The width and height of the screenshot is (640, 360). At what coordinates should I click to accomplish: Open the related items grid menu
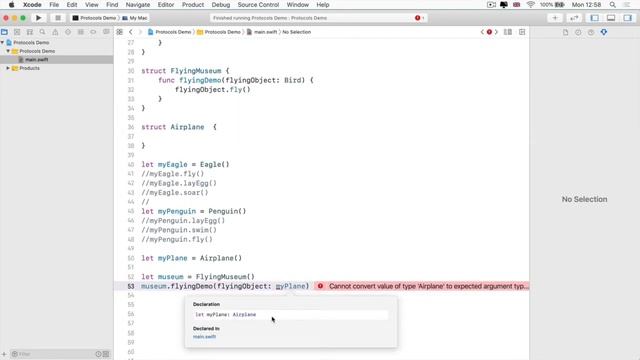coord(120,32)
